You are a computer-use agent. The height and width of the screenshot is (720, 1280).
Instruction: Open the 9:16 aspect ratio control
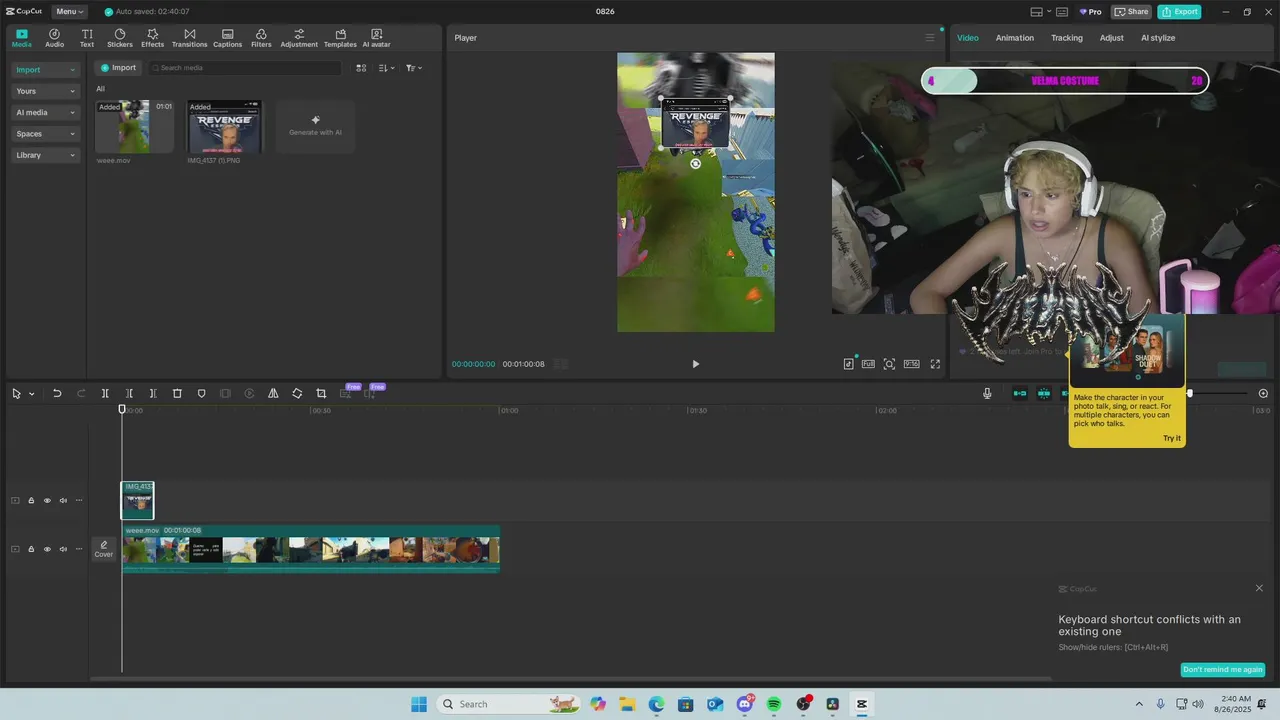tap(911, 364)
